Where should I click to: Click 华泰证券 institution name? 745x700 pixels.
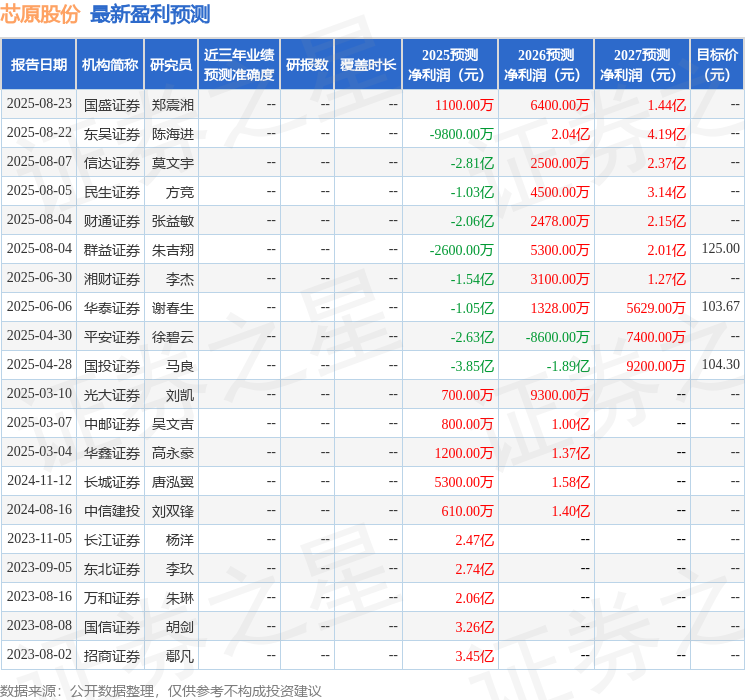(112, 308)
